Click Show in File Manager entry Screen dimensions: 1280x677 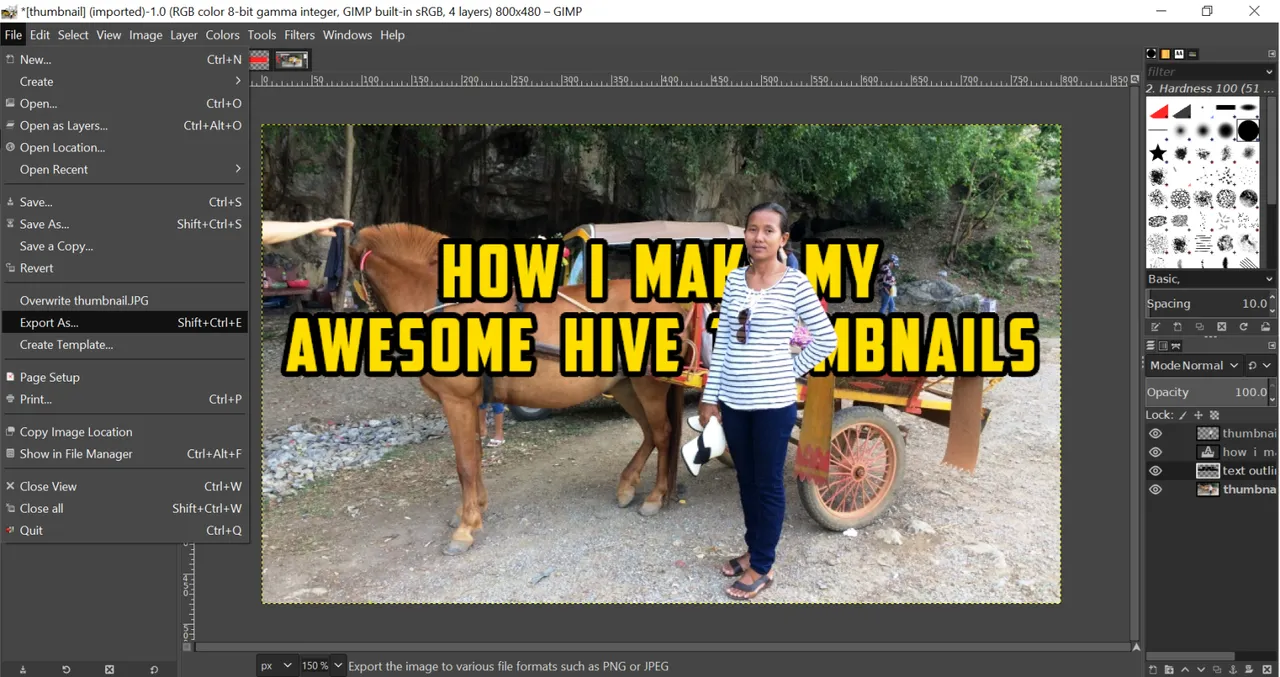(x=124, y=453)
